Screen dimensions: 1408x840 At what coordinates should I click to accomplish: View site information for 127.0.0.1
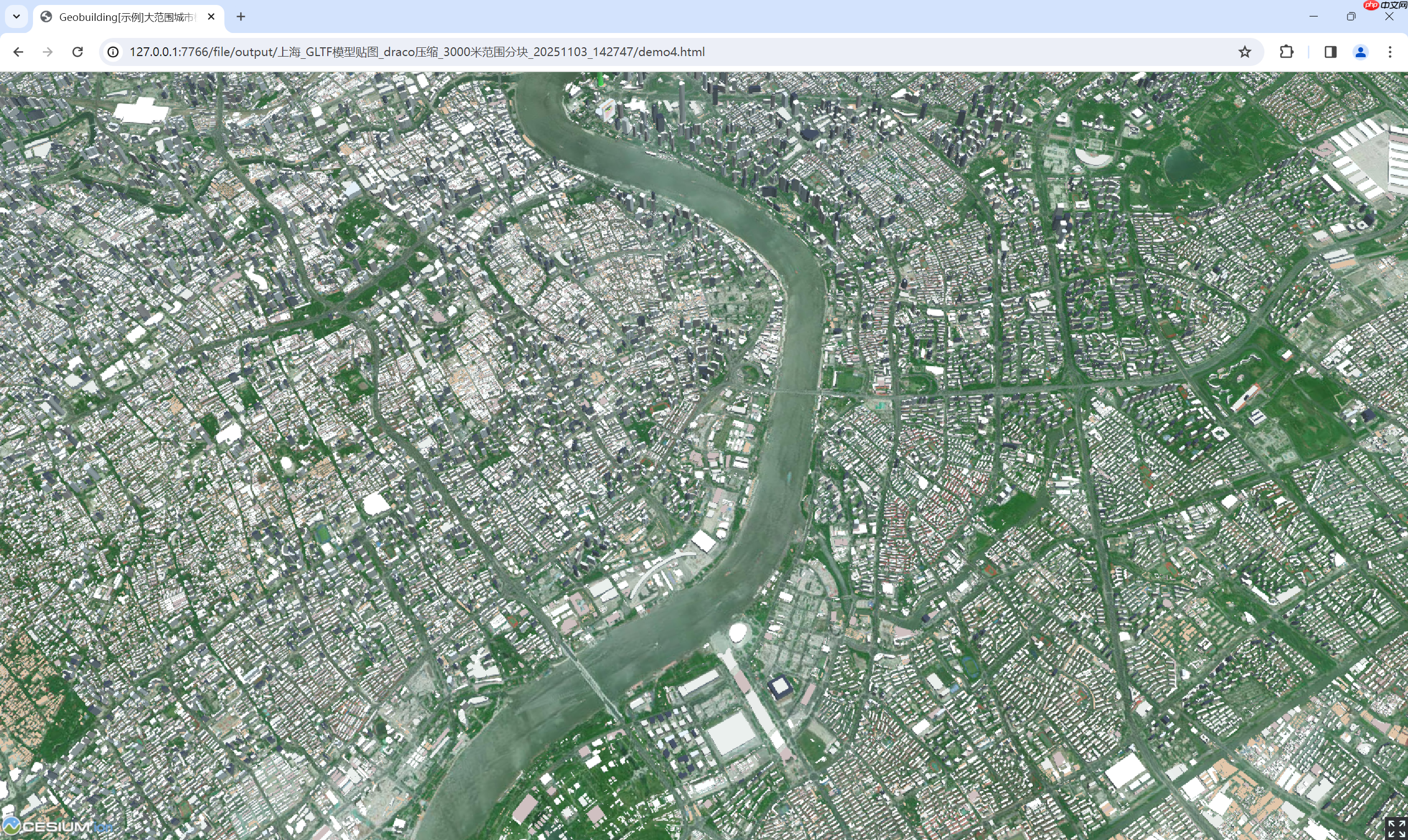[x=113, y=52]
